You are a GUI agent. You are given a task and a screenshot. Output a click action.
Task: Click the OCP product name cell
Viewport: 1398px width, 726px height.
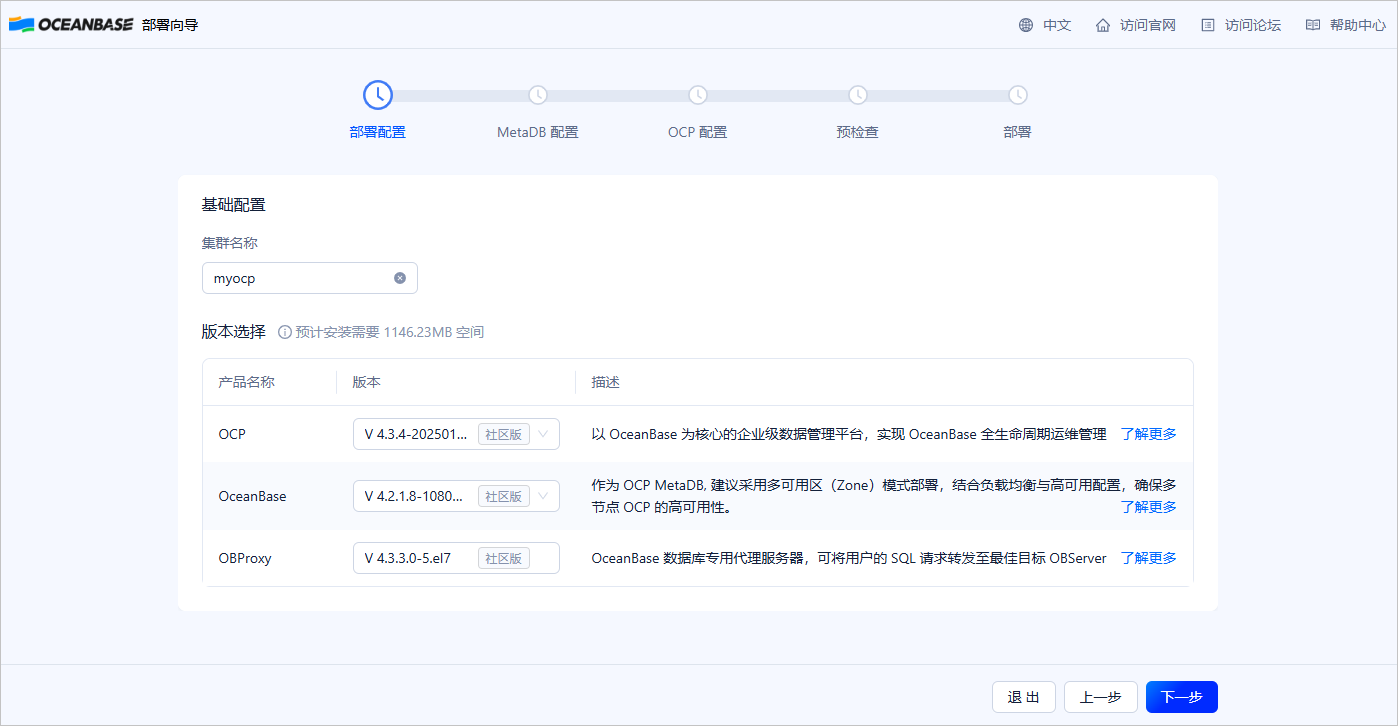click(x=232, y=434)
